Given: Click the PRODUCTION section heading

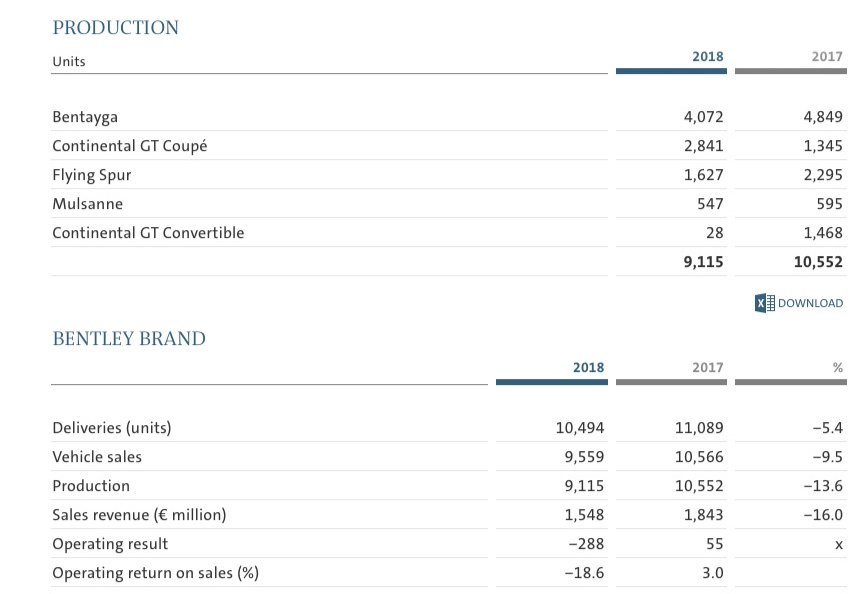Looking at the screenshot, I should point(115,27).
